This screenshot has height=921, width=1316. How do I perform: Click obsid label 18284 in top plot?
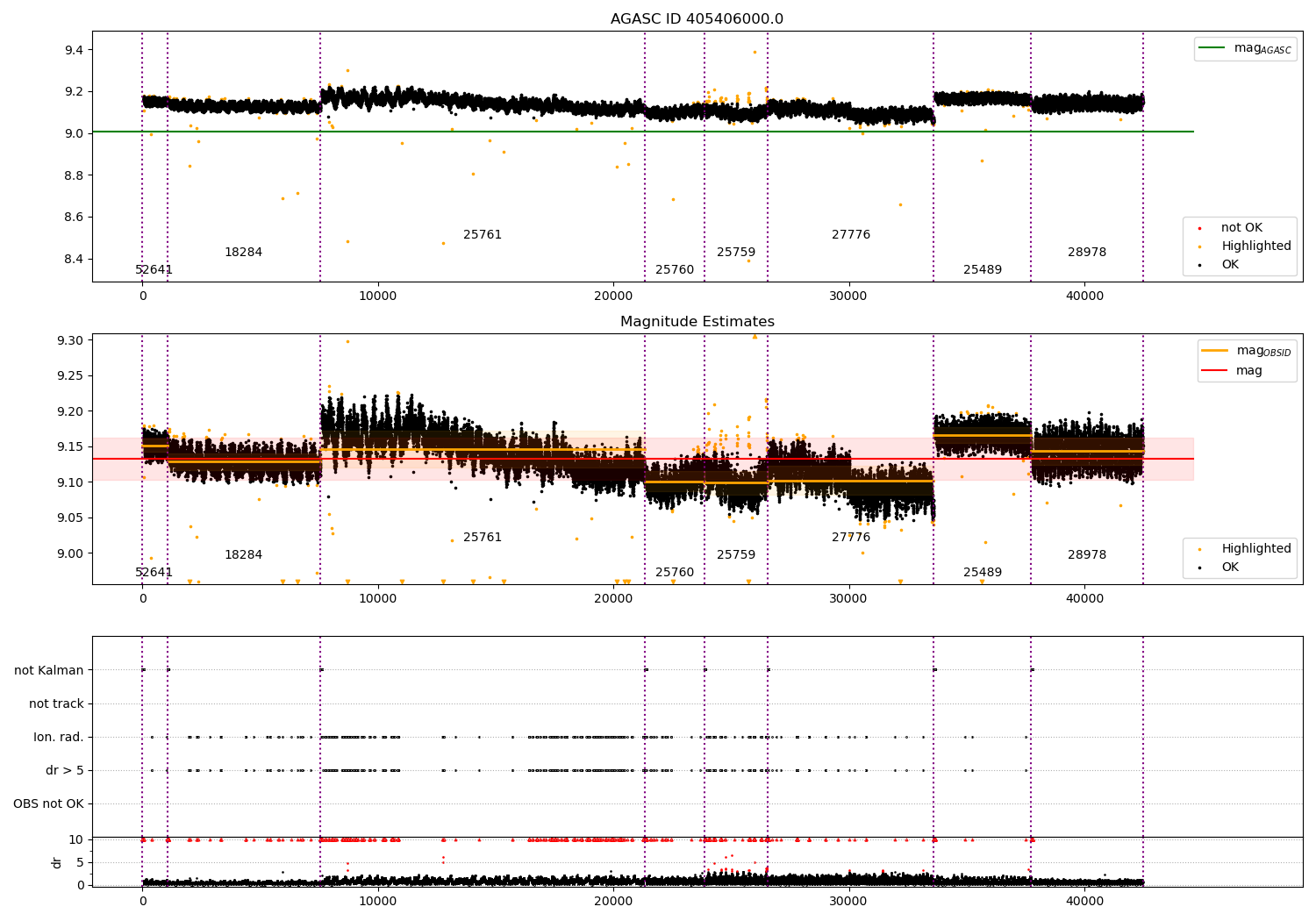243,253
